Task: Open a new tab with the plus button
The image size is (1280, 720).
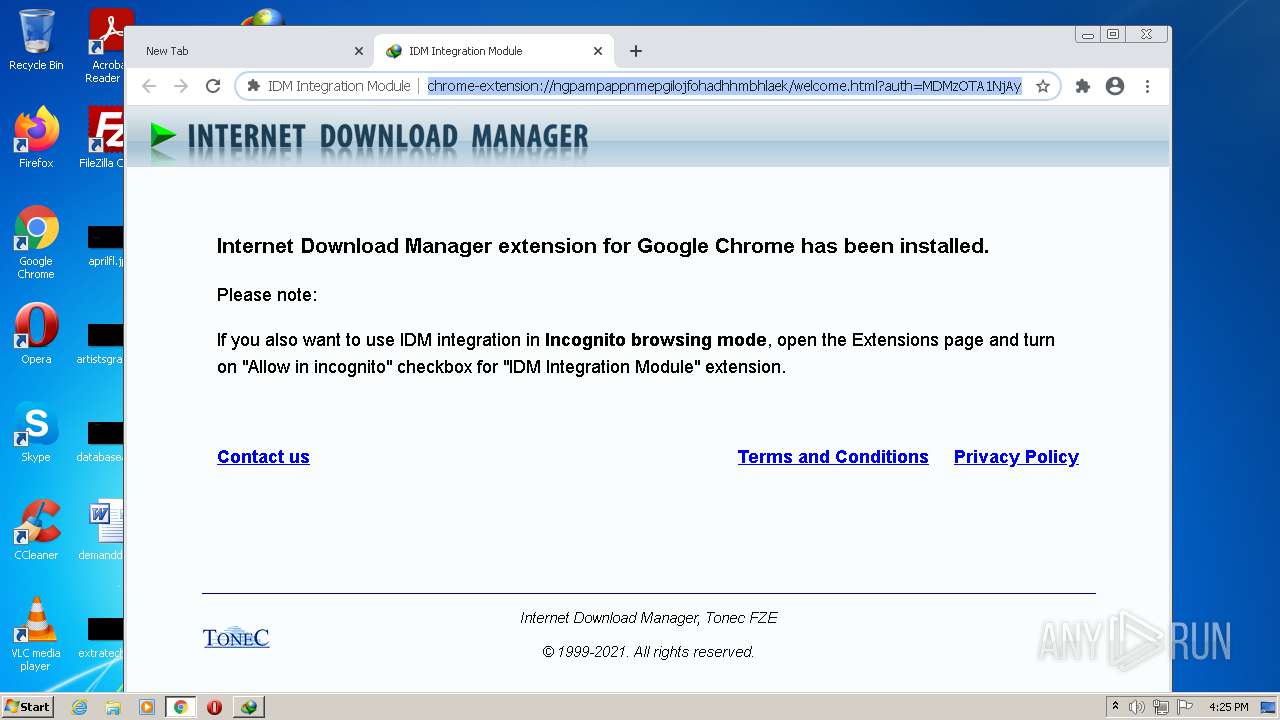Action: click(636, 51)
